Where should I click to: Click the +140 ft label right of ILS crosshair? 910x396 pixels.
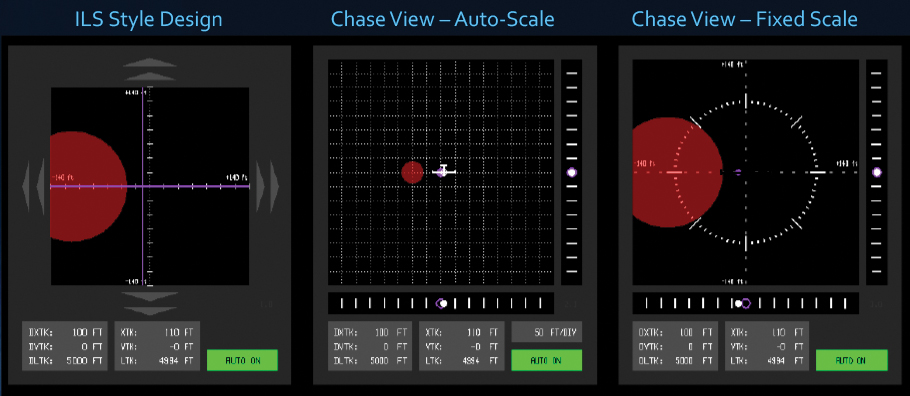click(236, 177)
